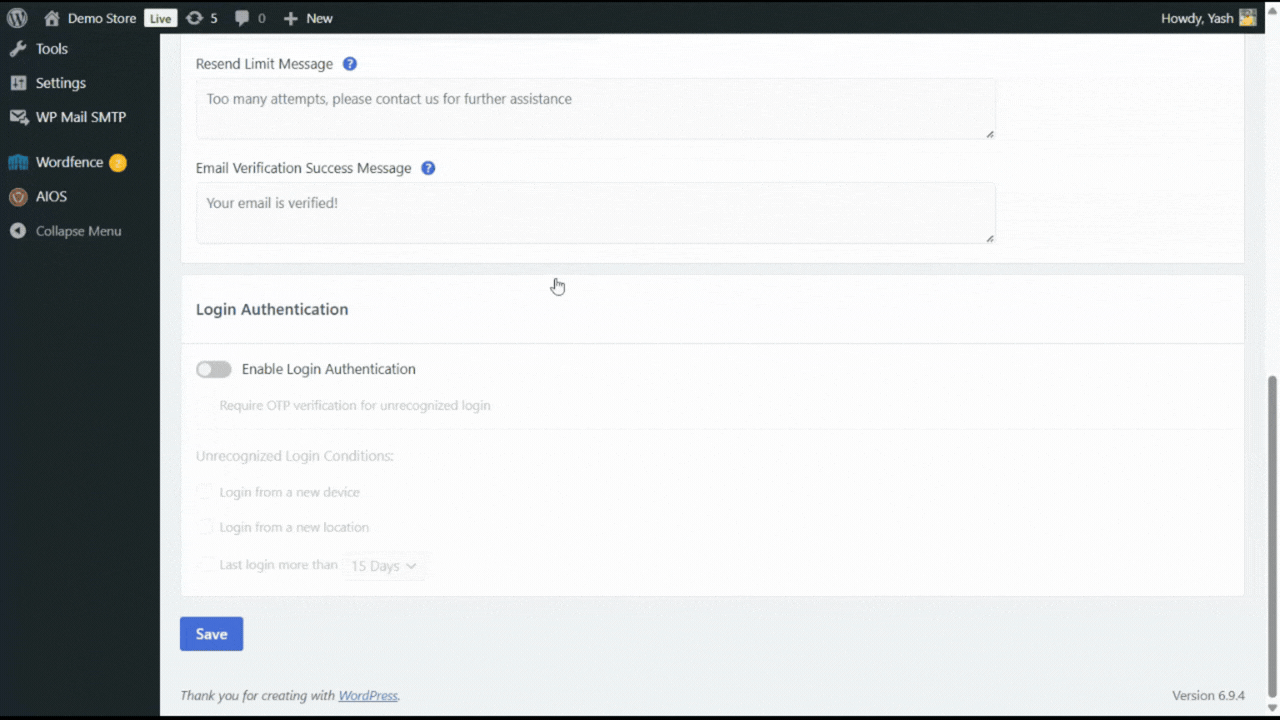Click the Save button
The width and height of the screenshot is (1280, 720).
pyautogui.click(x=211, y=634)
